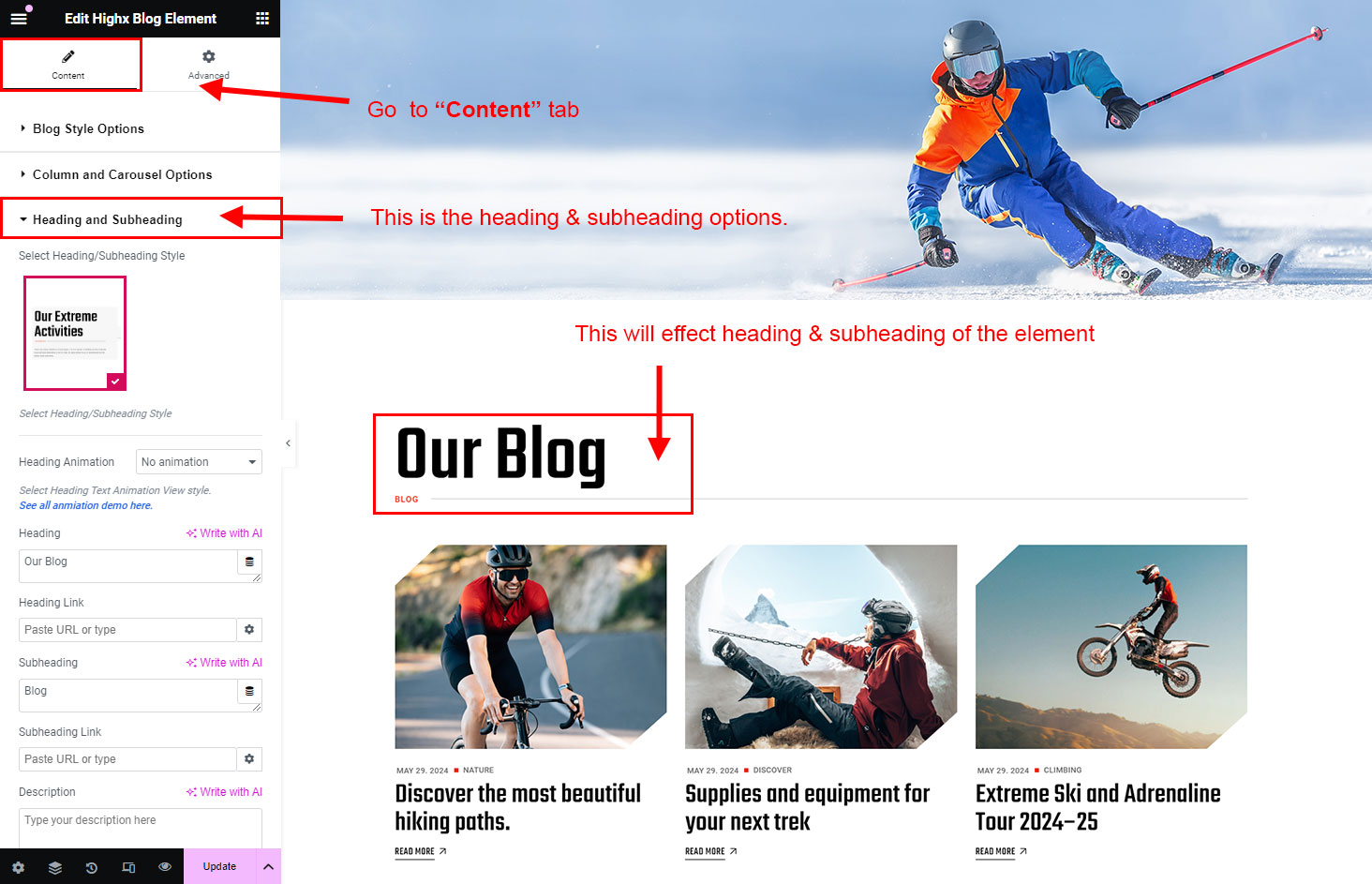
Task: Open the See all animation demo here link
Action: (85, 505)
